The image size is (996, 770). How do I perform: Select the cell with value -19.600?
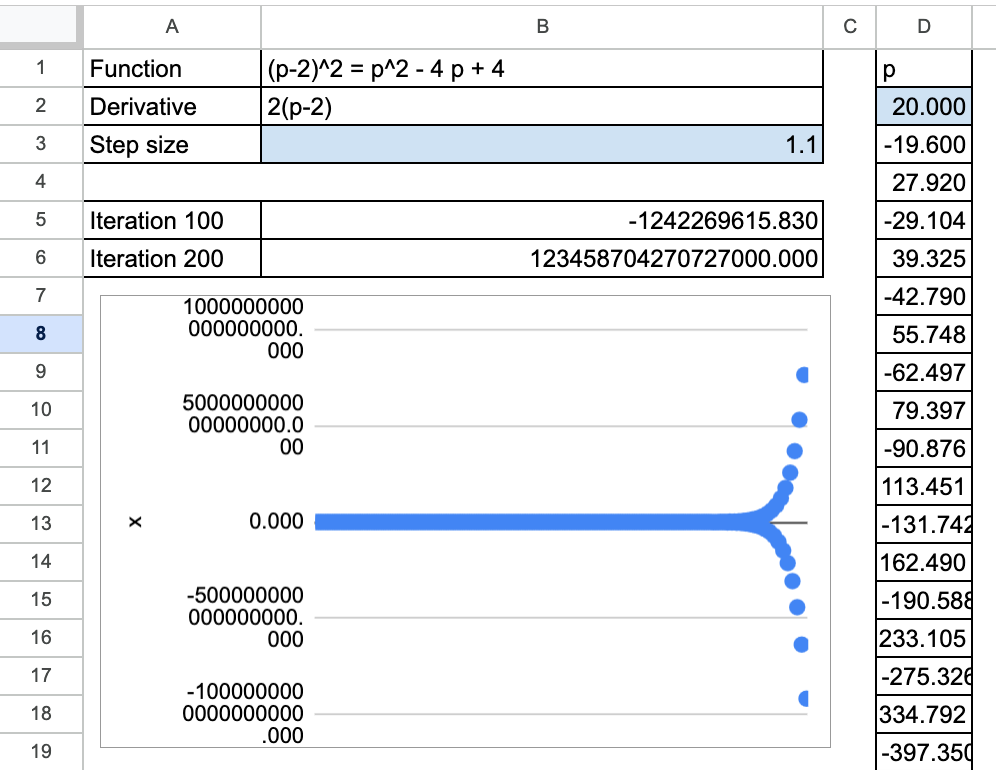click(922, 145)
